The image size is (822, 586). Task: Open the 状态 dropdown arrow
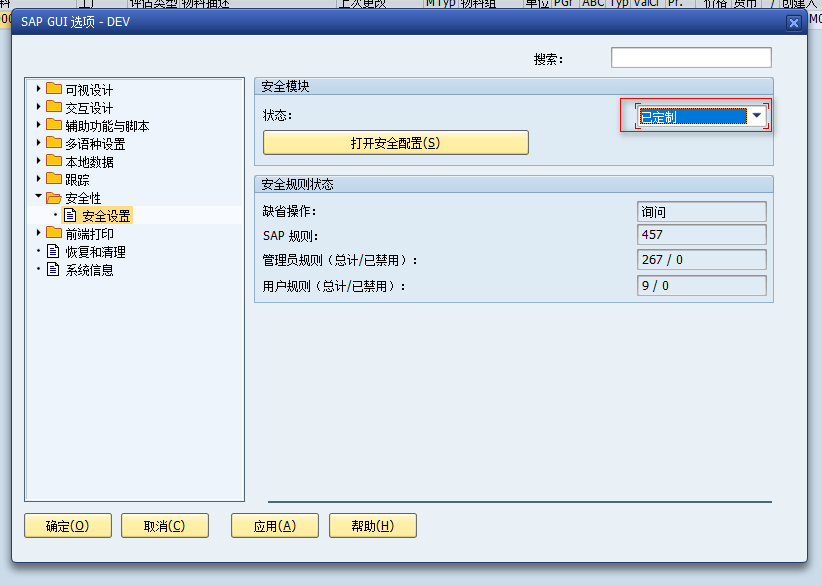pos(756,115)
